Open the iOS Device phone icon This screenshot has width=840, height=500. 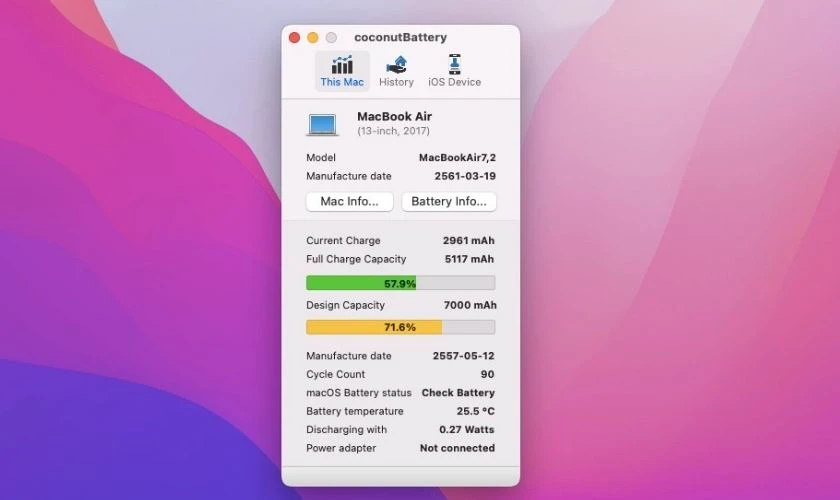click(x=454, y=64)
